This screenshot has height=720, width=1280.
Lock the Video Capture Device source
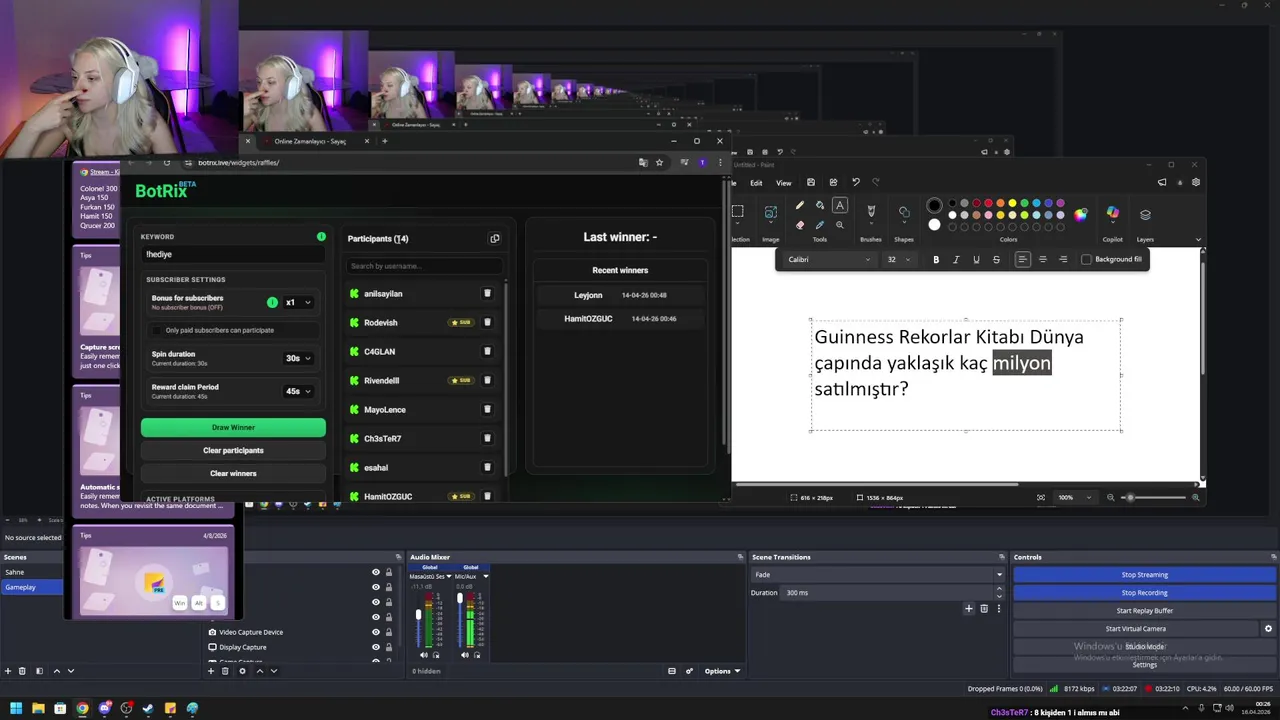[x=389, y=632]
